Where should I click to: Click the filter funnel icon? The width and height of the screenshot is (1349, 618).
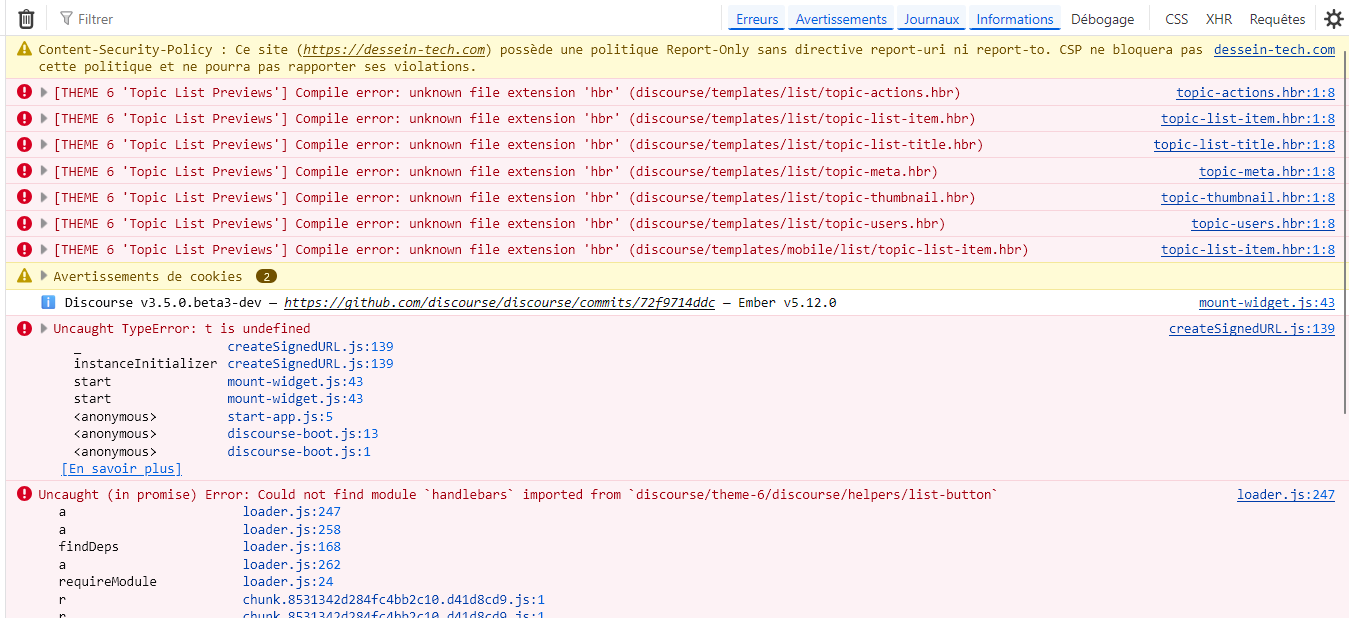pos(66,19)
